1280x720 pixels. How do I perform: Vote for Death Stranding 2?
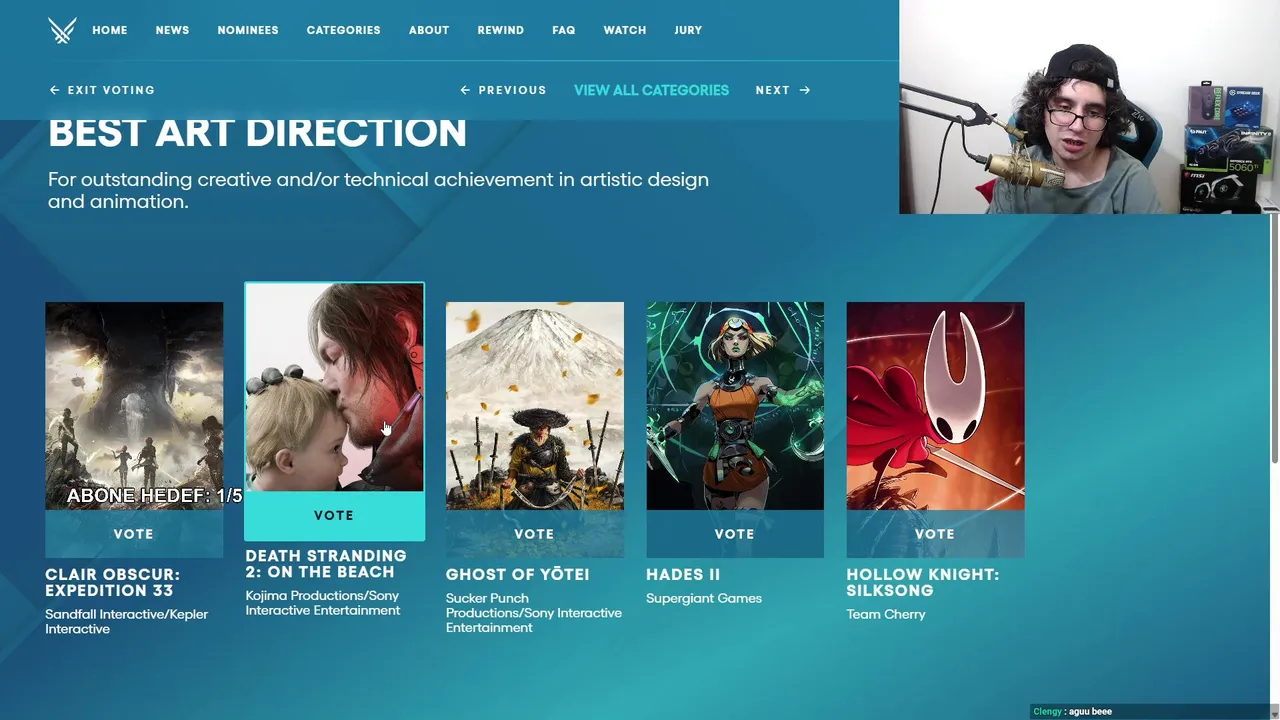[x=334, y=515]
